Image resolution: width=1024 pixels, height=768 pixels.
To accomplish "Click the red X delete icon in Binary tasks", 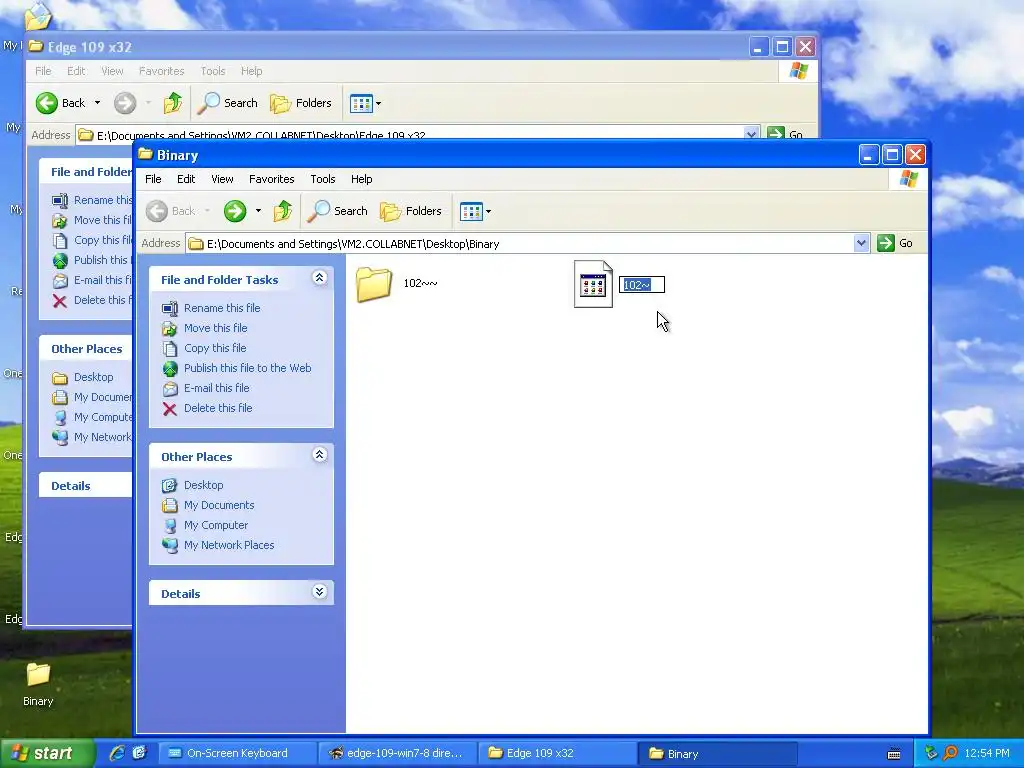I will (x=170, y=409).
